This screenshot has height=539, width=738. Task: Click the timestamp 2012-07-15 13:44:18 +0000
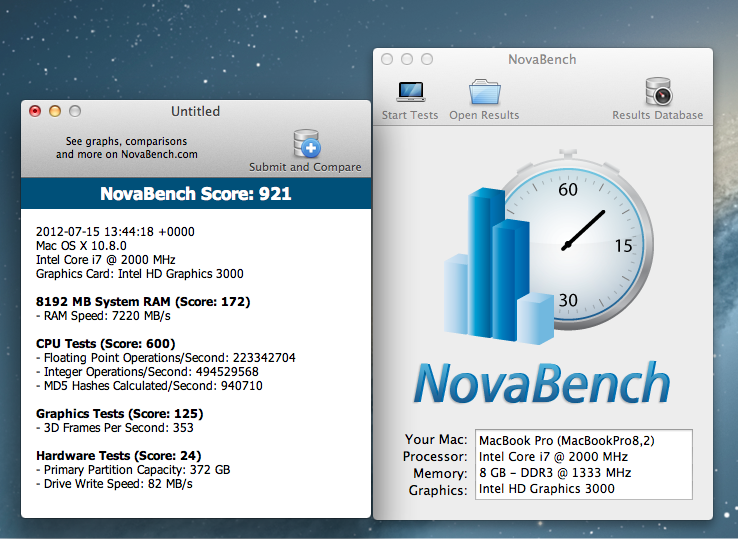point(115,232)
